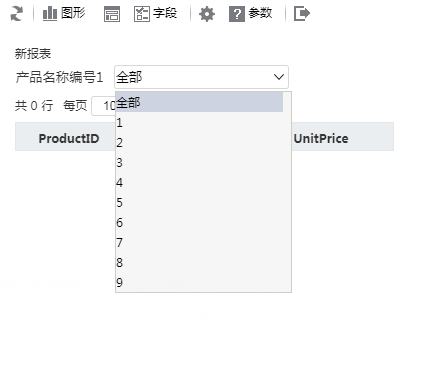The image size is (429, 383).
Task: Choose option 1 from the list
Action: [x=199, y=122]
